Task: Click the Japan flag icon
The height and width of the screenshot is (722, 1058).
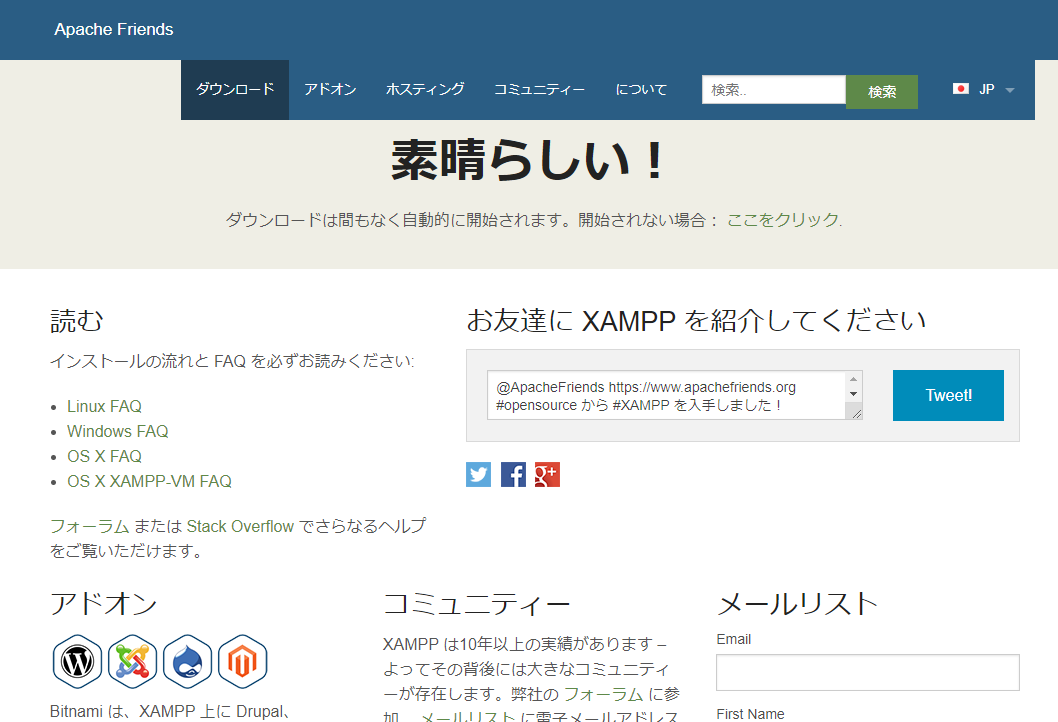Action: point(961,88)
